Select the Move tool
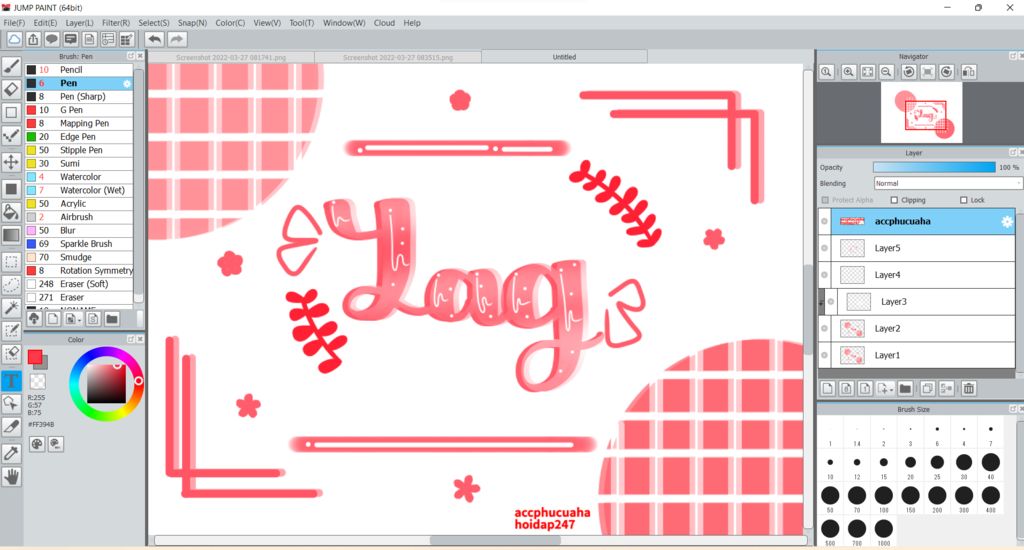The width and height of the screenshot is (1024, 550). coord(11,162)
